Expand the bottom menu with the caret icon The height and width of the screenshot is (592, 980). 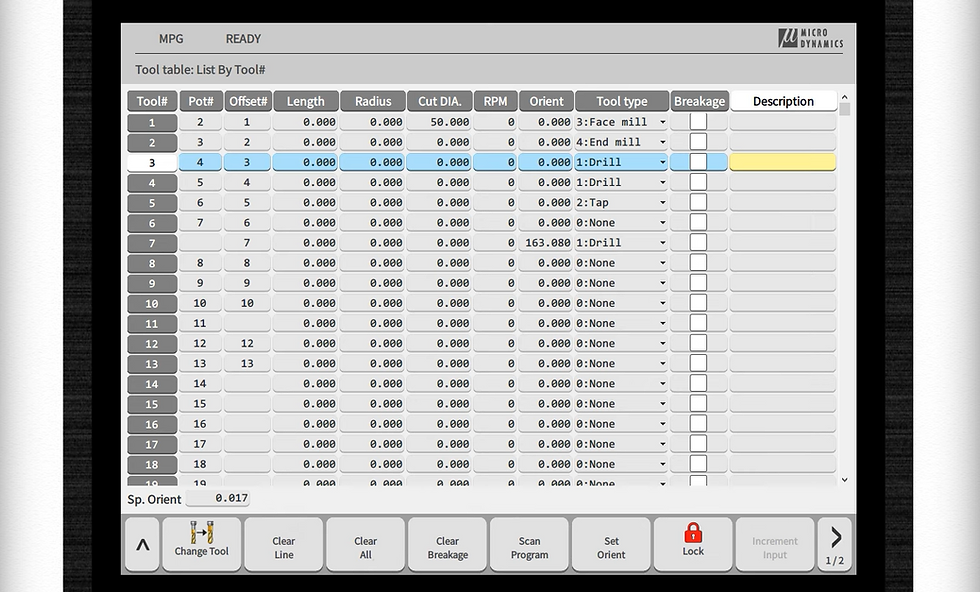coord(142,544)
